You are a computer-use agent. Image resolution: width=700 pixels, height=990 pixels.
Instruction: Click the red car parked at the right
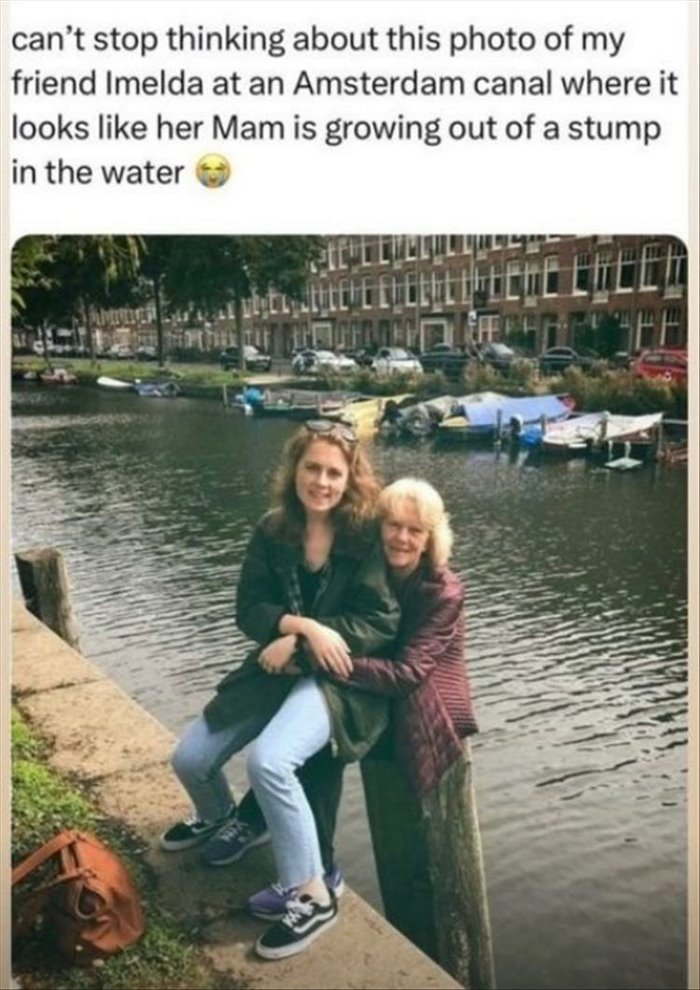[x=660, y=365]
